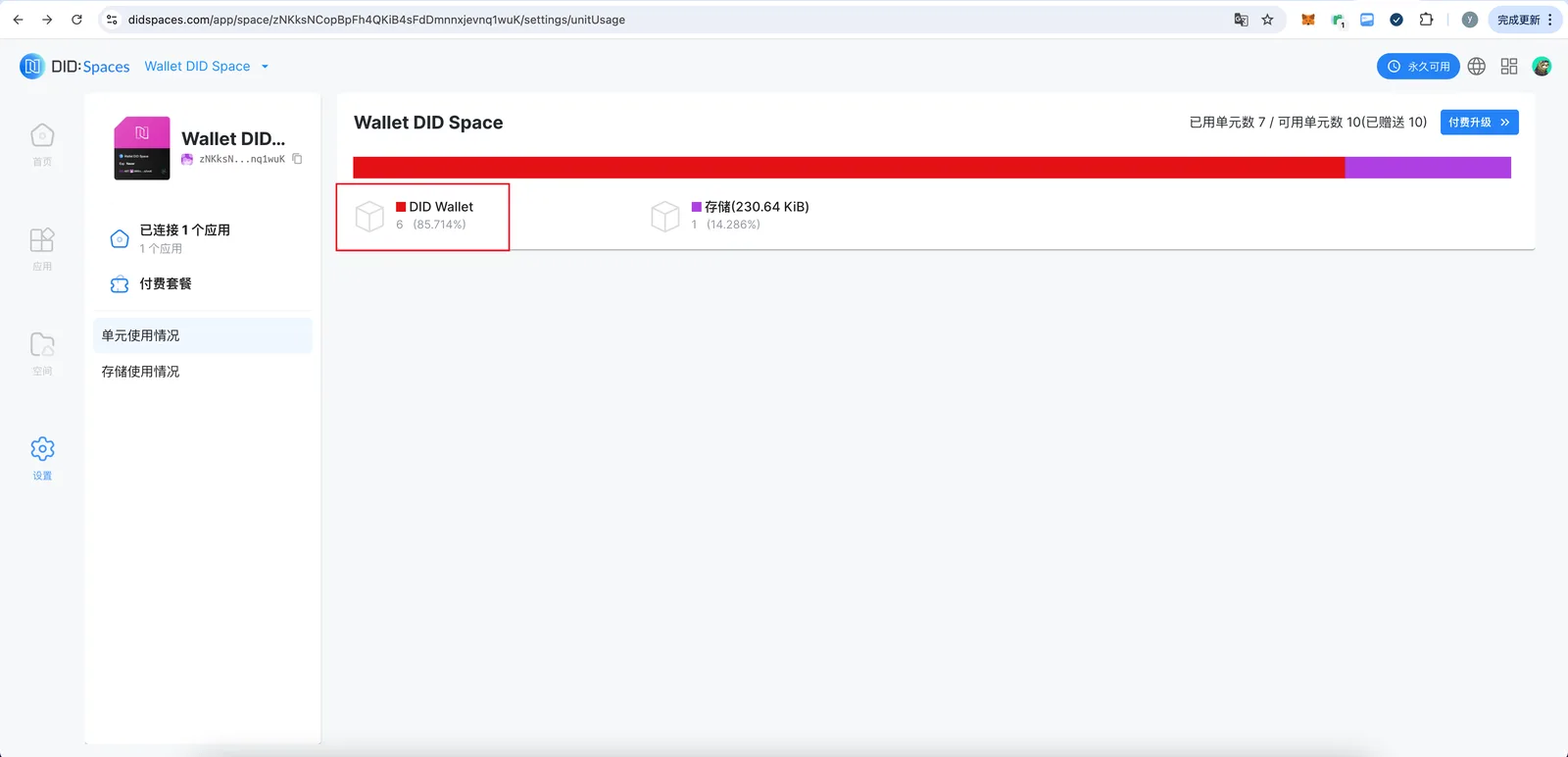1568x757 pixels.
Task: Open the 付费套餐 menu item
Action: (x=202, y=284)
